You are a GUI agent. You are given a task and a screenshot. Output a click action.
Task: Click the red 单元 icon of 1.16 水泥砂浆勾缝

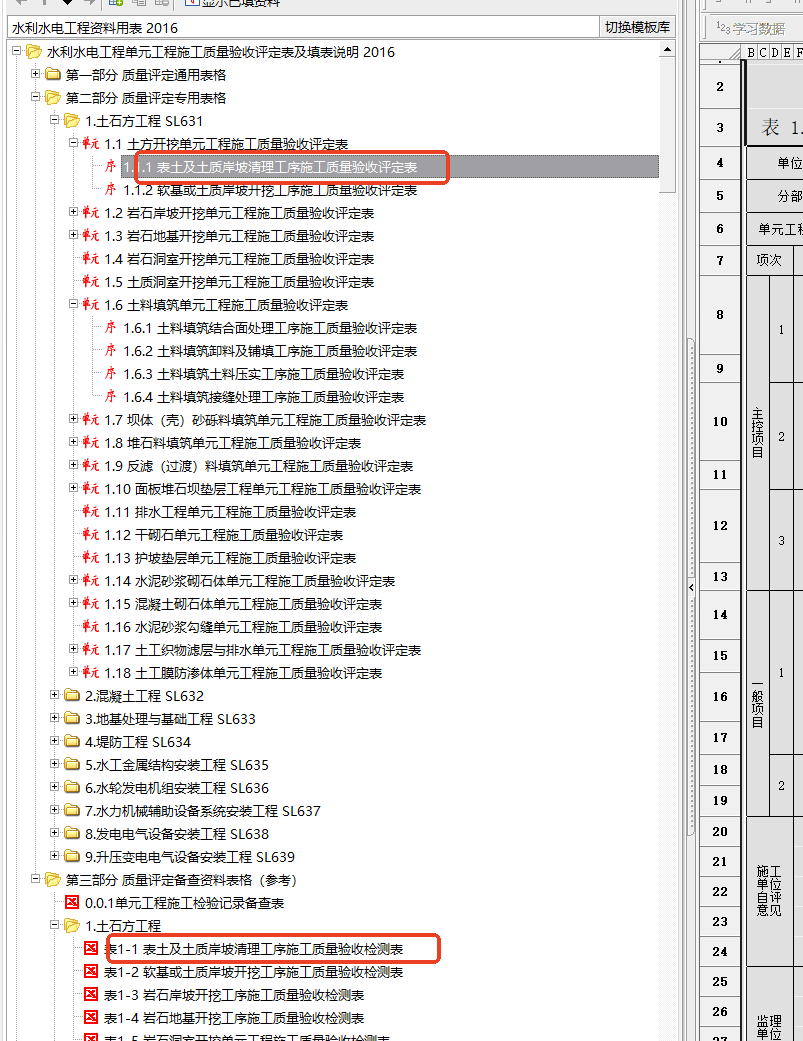click(x=91, y=627)
